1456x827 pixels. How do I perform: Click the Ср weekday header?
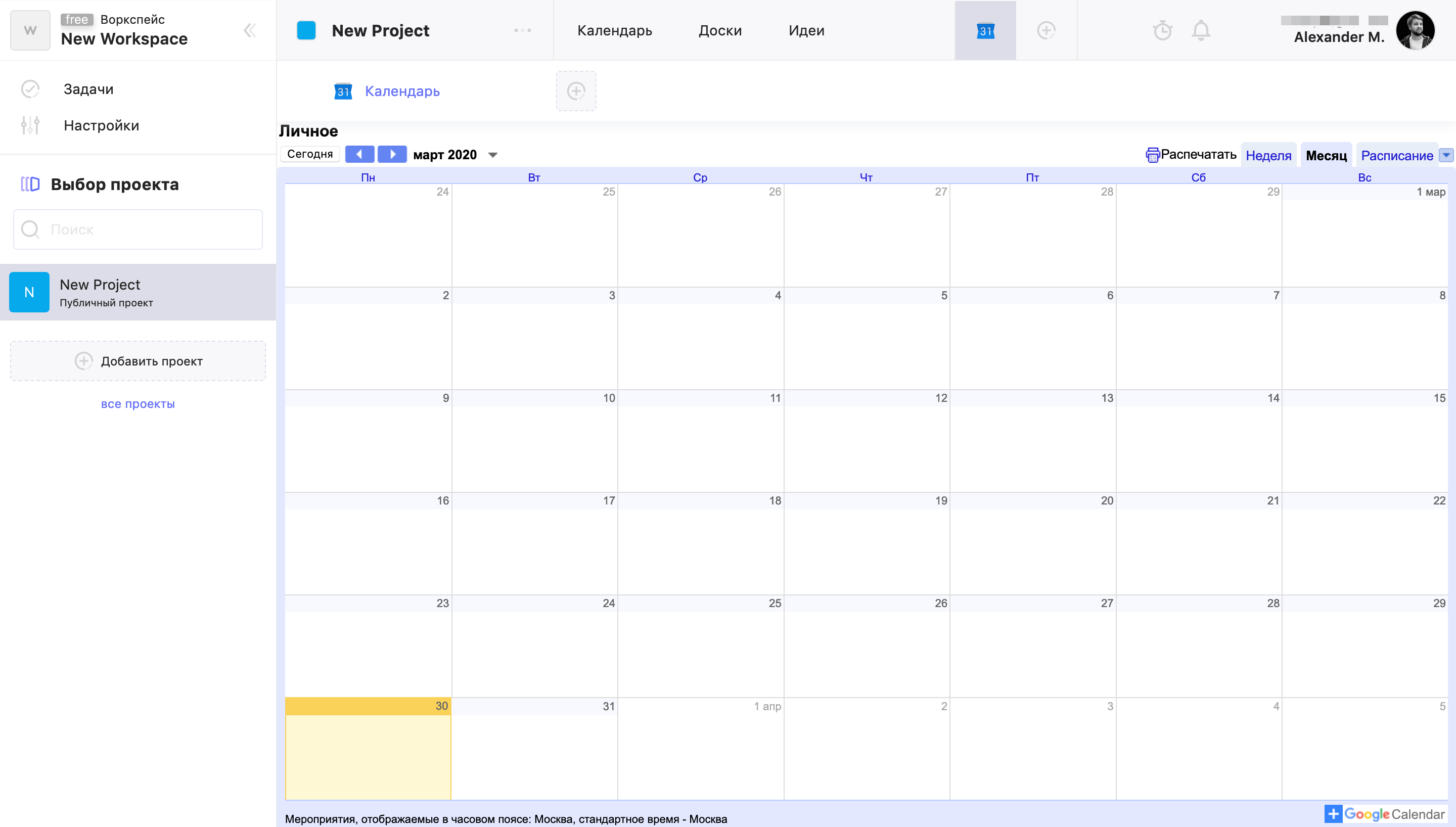700,177
